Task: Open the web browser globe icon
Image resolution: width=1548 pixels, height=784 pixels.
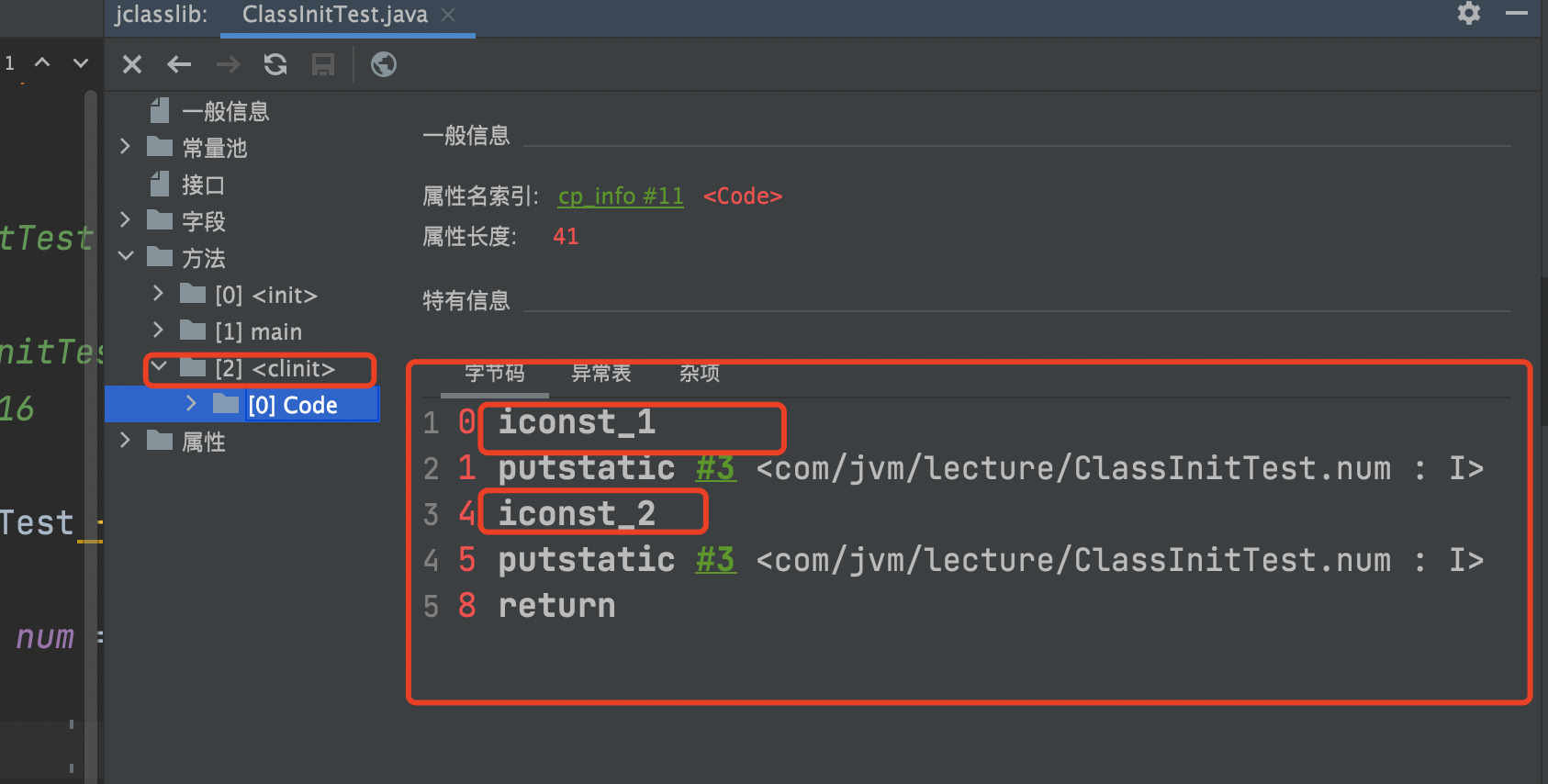Action: pyautogui.click(x=384, y=64)
